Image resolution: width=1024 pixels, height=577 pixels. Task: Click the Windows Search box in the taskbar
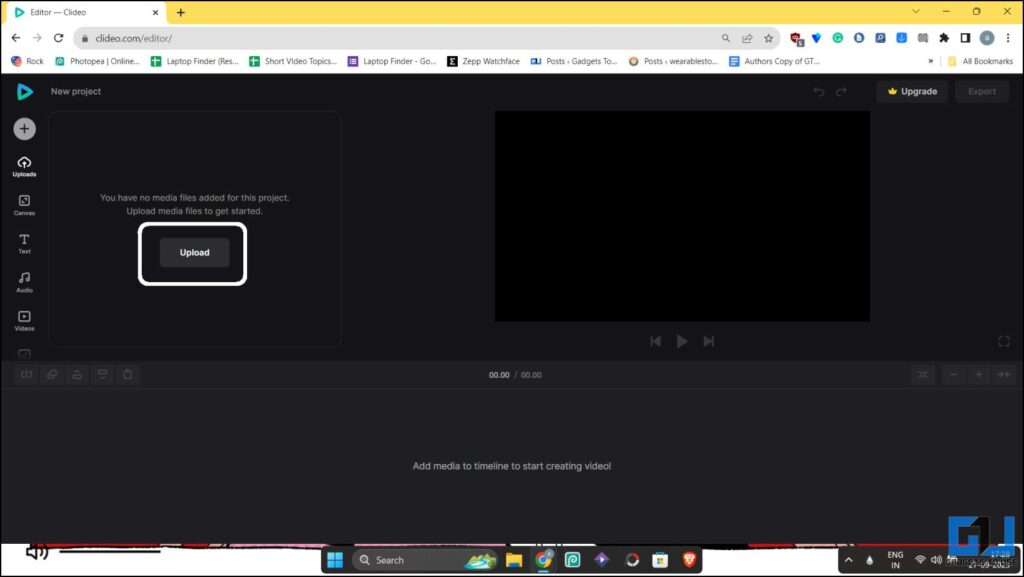[x=410, y=559]
